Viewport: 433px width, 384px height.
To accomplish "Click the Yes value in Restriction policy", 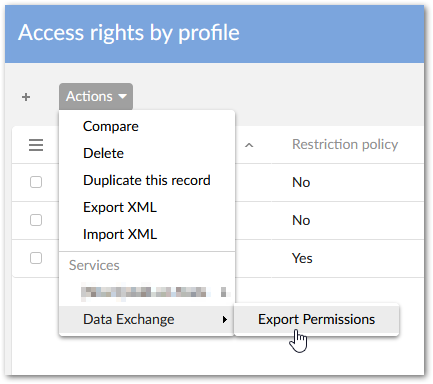I will (x=302, y=258).
